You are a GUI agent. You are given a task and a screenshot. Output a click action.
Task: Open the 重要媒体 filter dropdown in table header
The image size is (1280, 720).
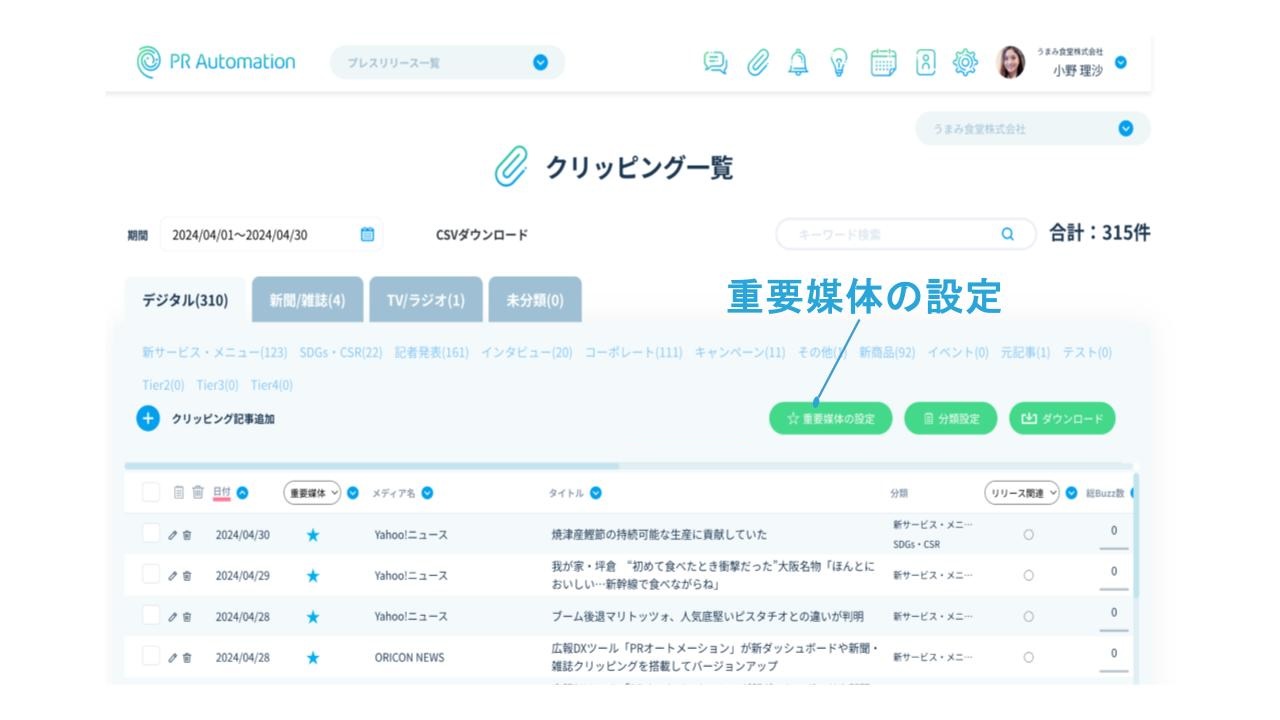(x=312, y=493)
